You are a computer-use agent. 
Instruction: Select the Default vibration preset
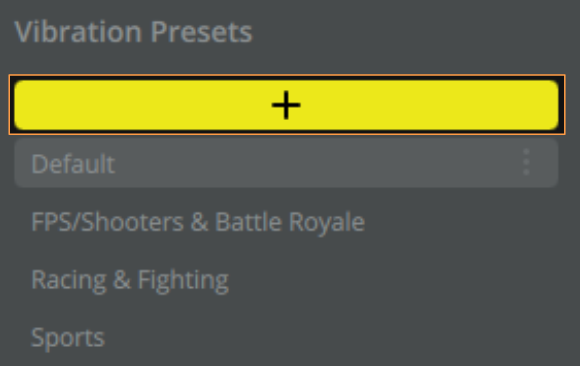pos(286,163)
